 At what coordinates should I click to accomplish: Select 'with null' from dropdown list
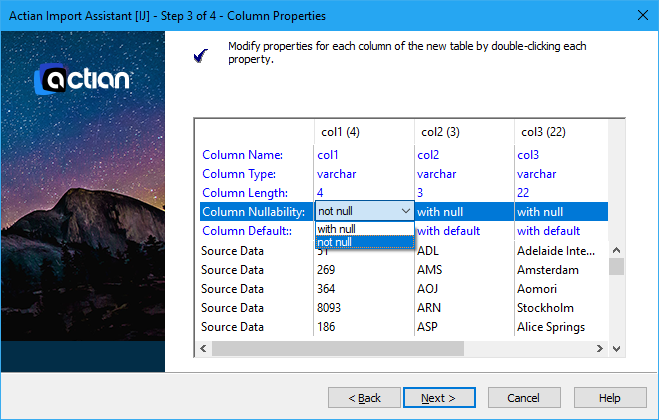click(336, 229)
